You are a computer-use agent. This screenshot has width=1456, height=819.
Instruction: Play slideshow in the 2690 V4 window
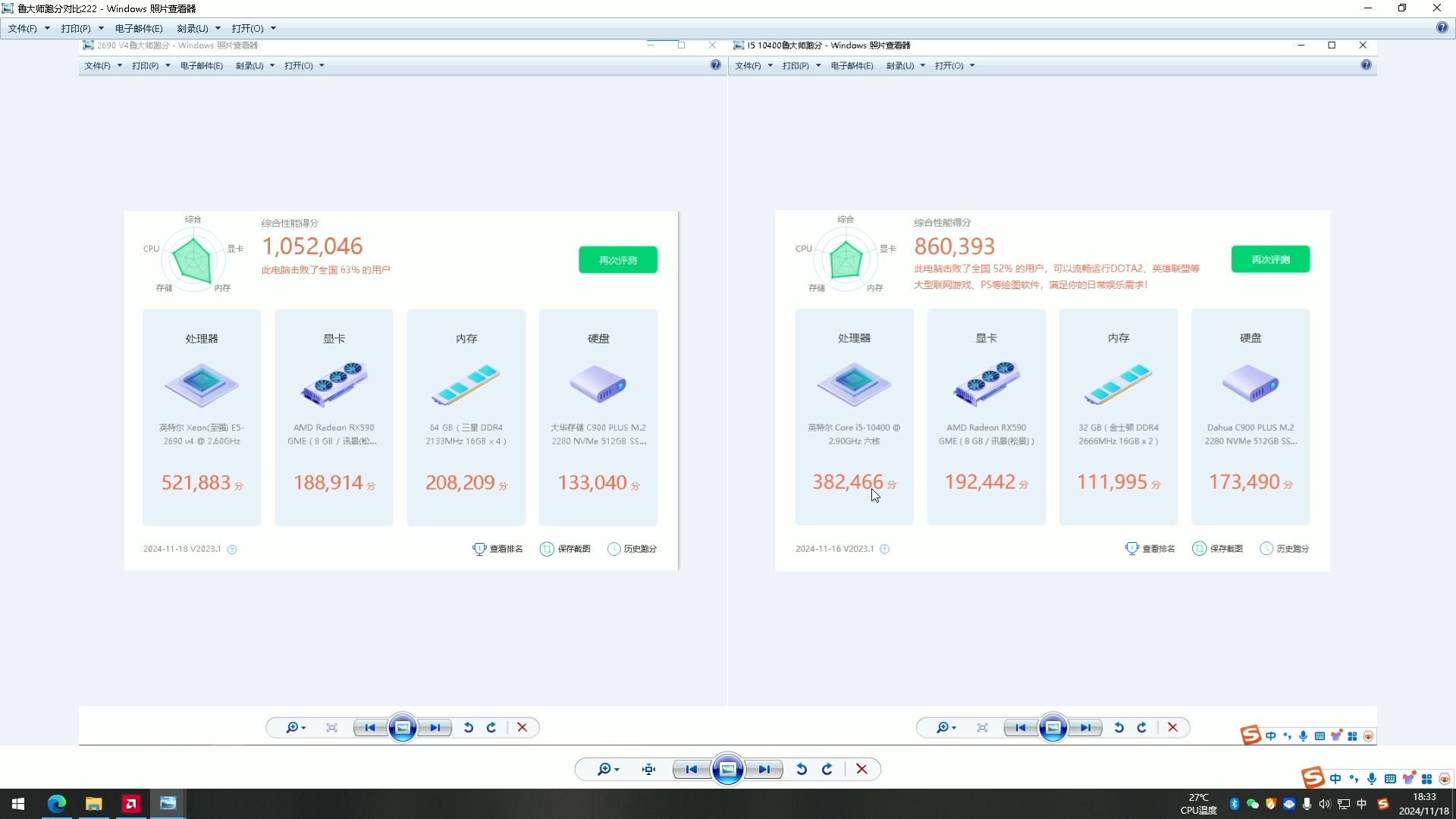click(403, 728)
